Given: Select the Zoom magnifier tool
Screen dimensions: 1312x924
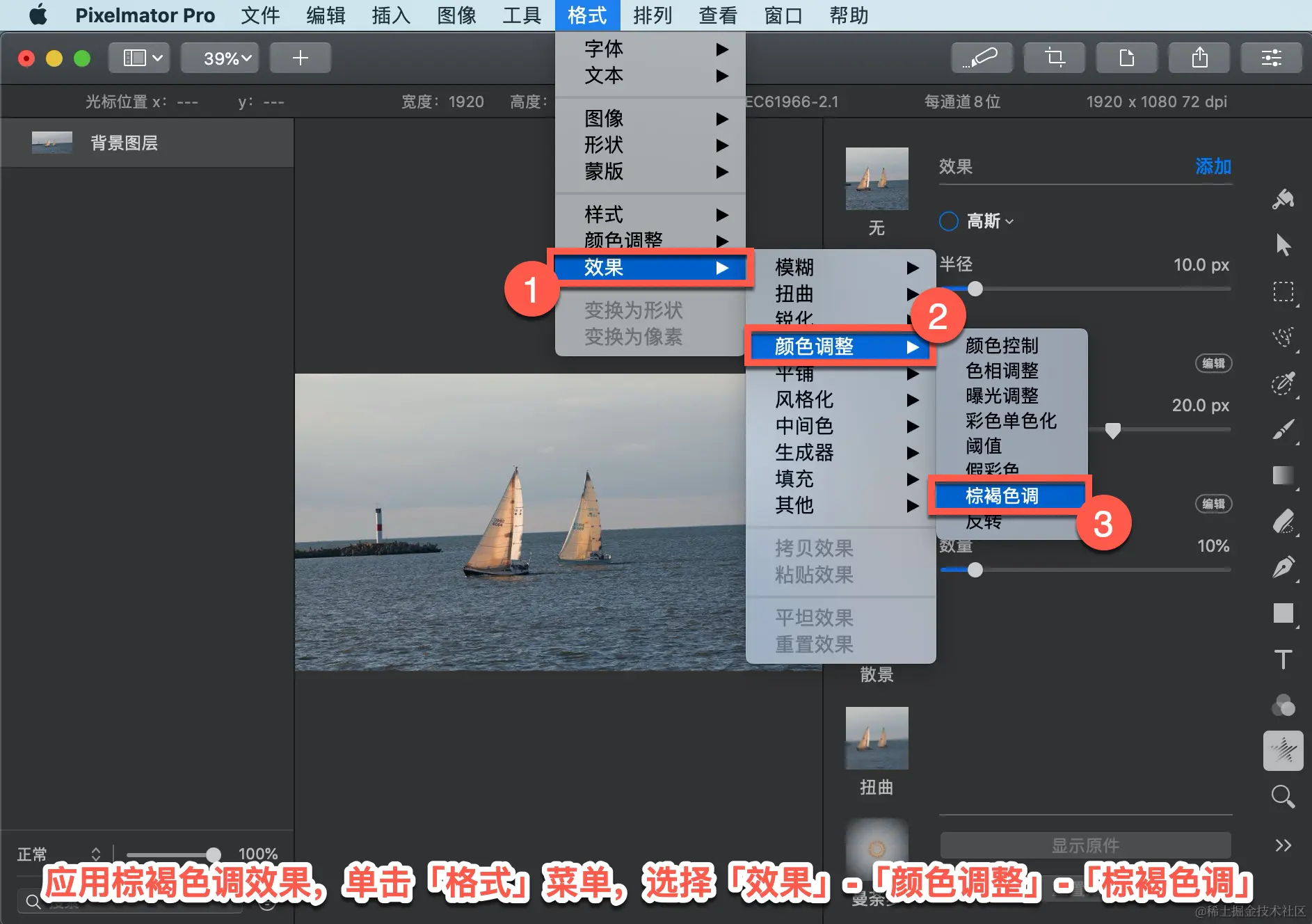Looking at the screenshot, I should pyautogui.click(x=1283, y=797).
